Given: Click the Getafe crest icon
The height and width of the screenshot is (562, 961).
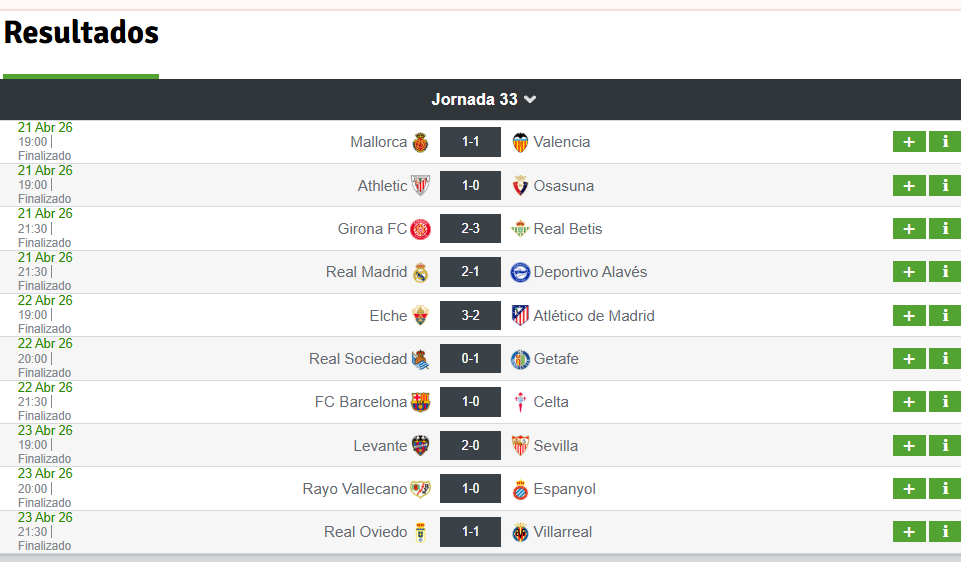Looking at the screenshot, I should pos(520,359).
